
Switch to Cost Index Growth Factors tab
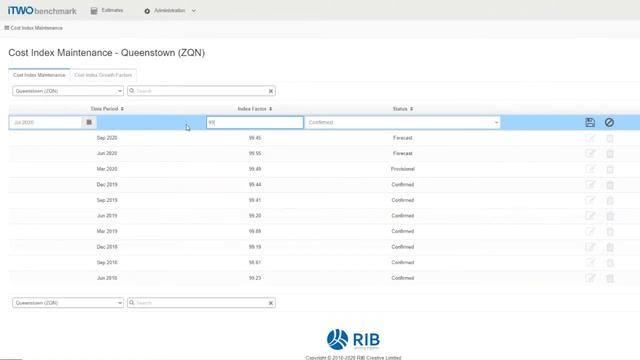click(x=103, y=75)
